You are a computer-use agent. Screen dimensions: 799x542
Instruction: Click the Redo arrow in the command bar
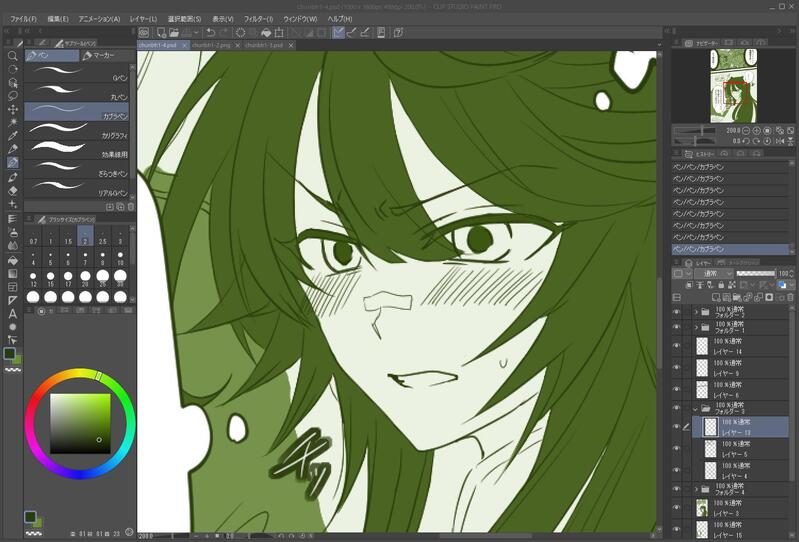pos(224,33)
